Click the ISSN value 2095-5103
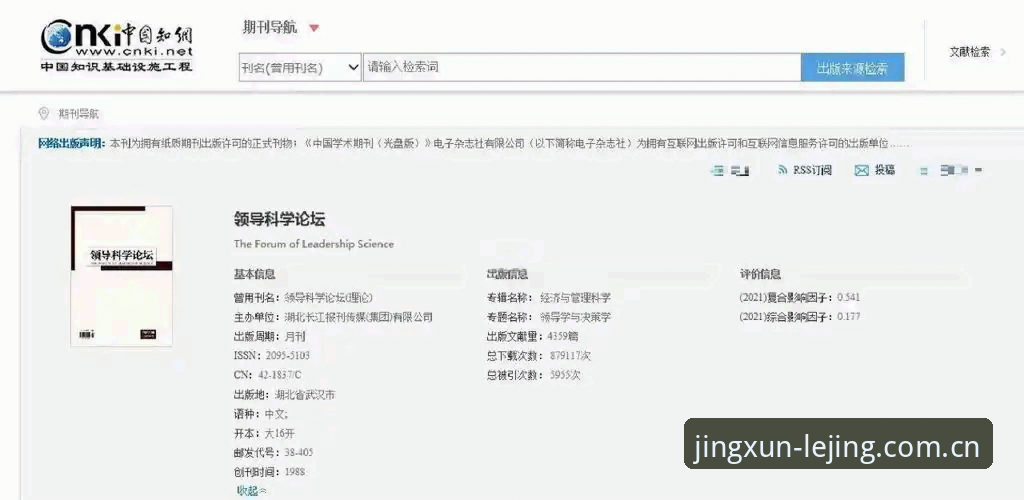The image size is (1024, 500). click(288, 356)
